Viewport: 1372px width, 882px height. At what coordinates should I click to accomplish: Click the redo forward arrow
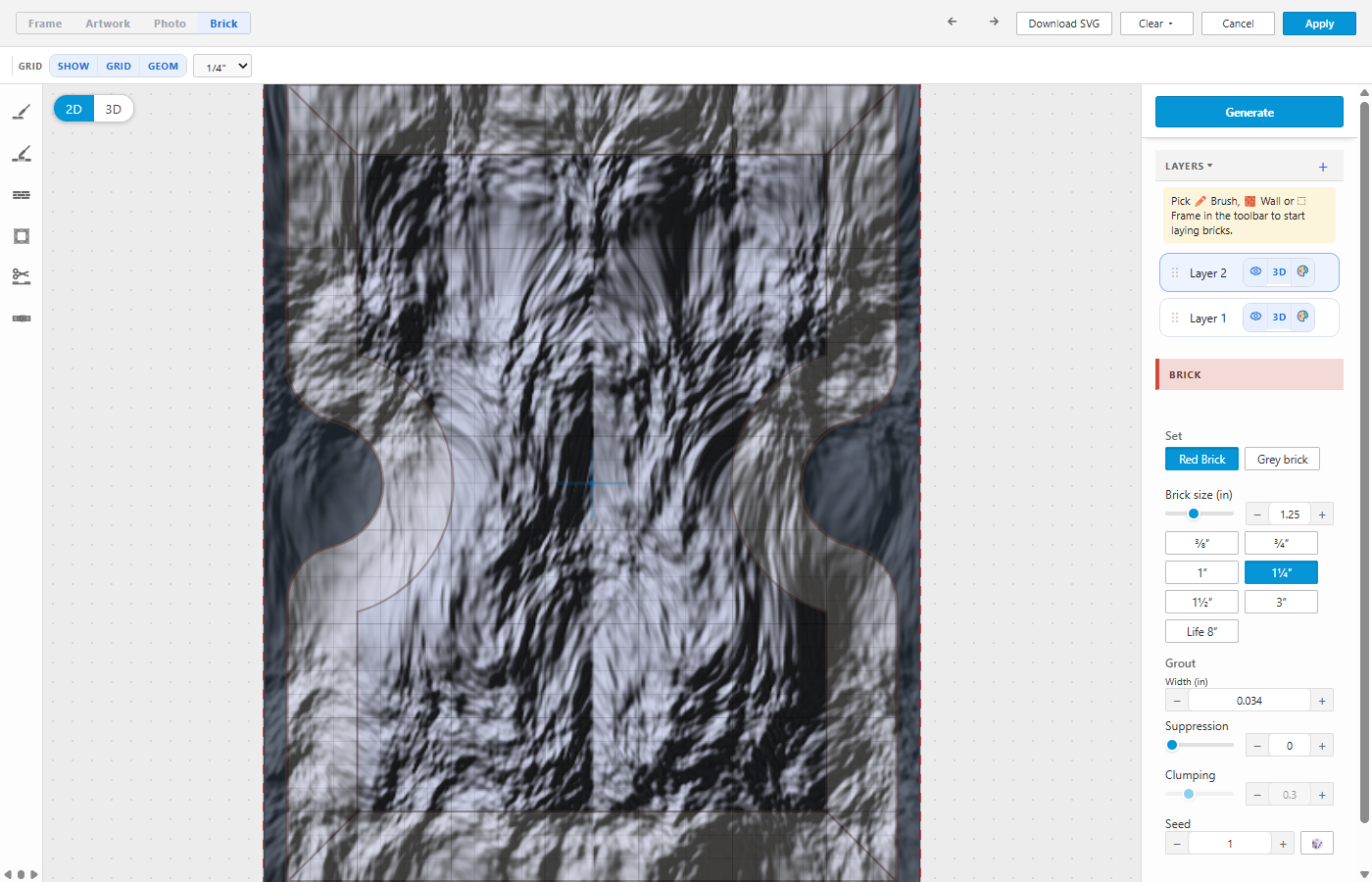coord(994,22)
